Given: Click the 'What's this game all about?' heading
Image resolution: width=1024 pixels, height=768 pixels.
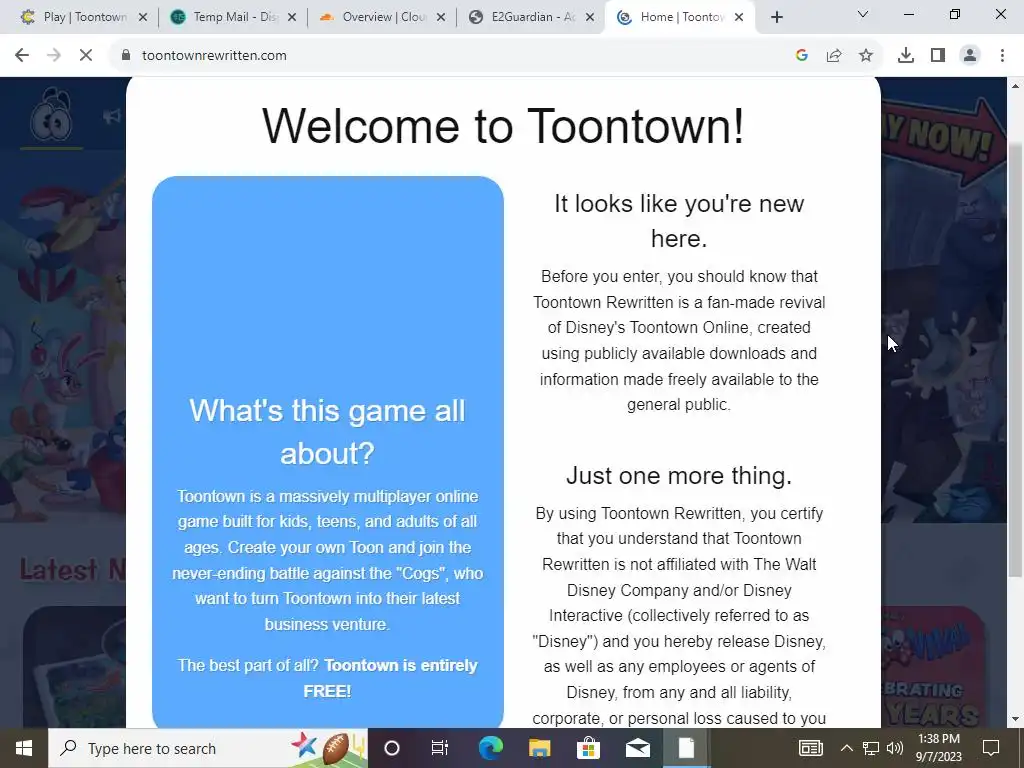Looking at the screenshot, I should pyautogui.click(x=327, y=432).
